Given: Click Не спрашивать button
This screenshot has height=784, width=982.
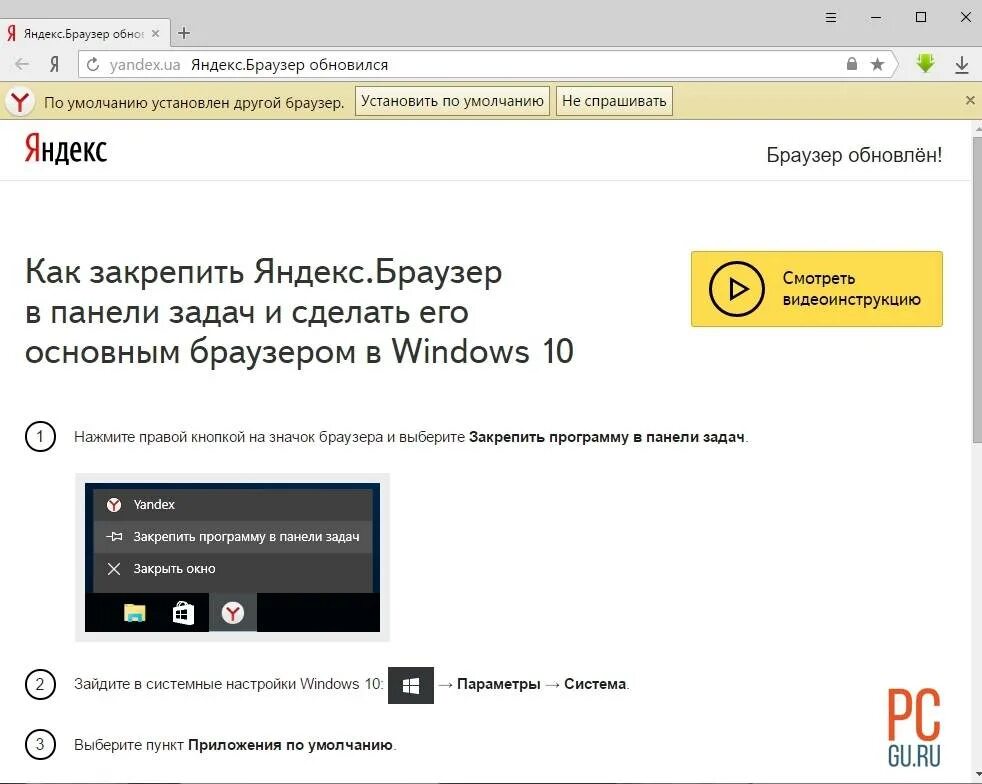Looking at the screenshot, I should coord(614,101).
